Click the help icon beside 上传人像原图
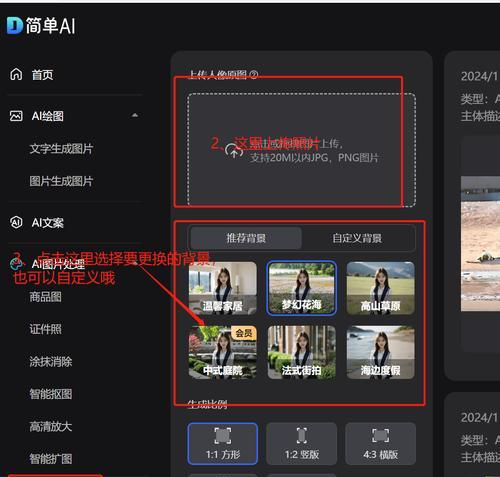This screenshot has width=500, height=477. click(x=254, y=75)
